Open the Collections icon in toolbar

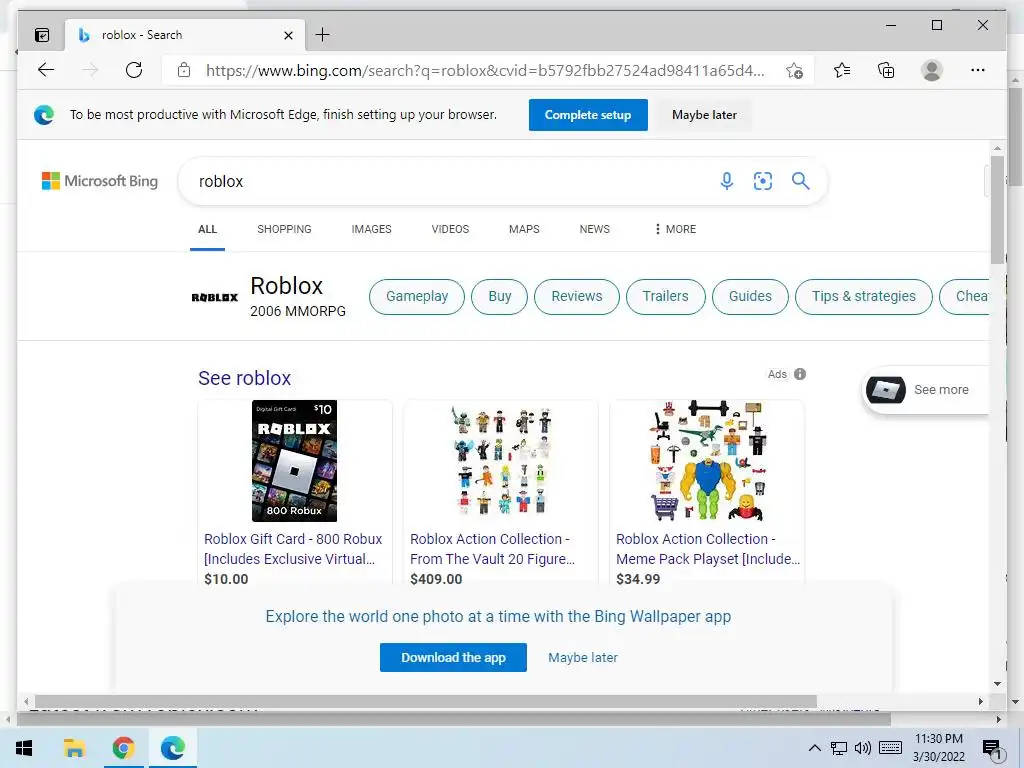point(886,70)
